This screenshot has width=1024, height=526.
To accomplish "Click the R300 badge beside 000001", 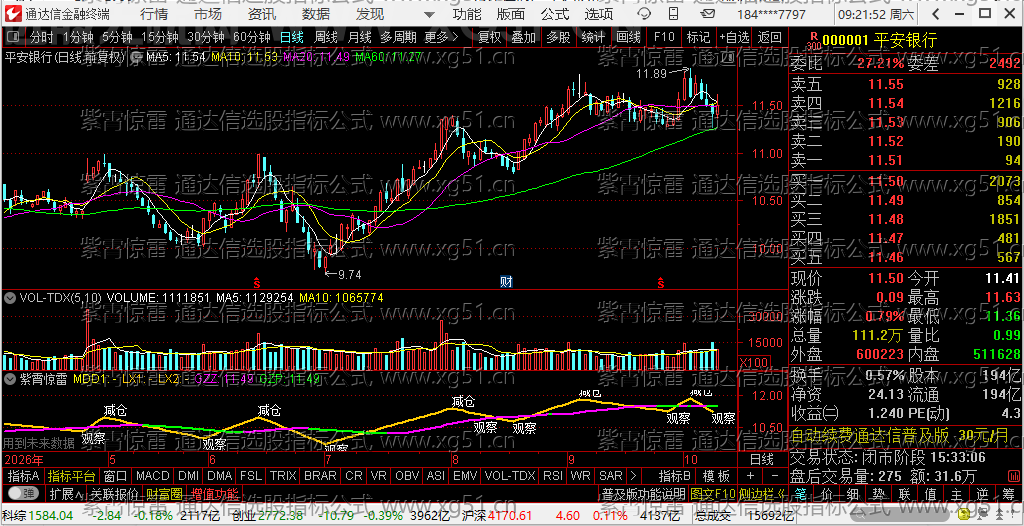I will 812,41.
